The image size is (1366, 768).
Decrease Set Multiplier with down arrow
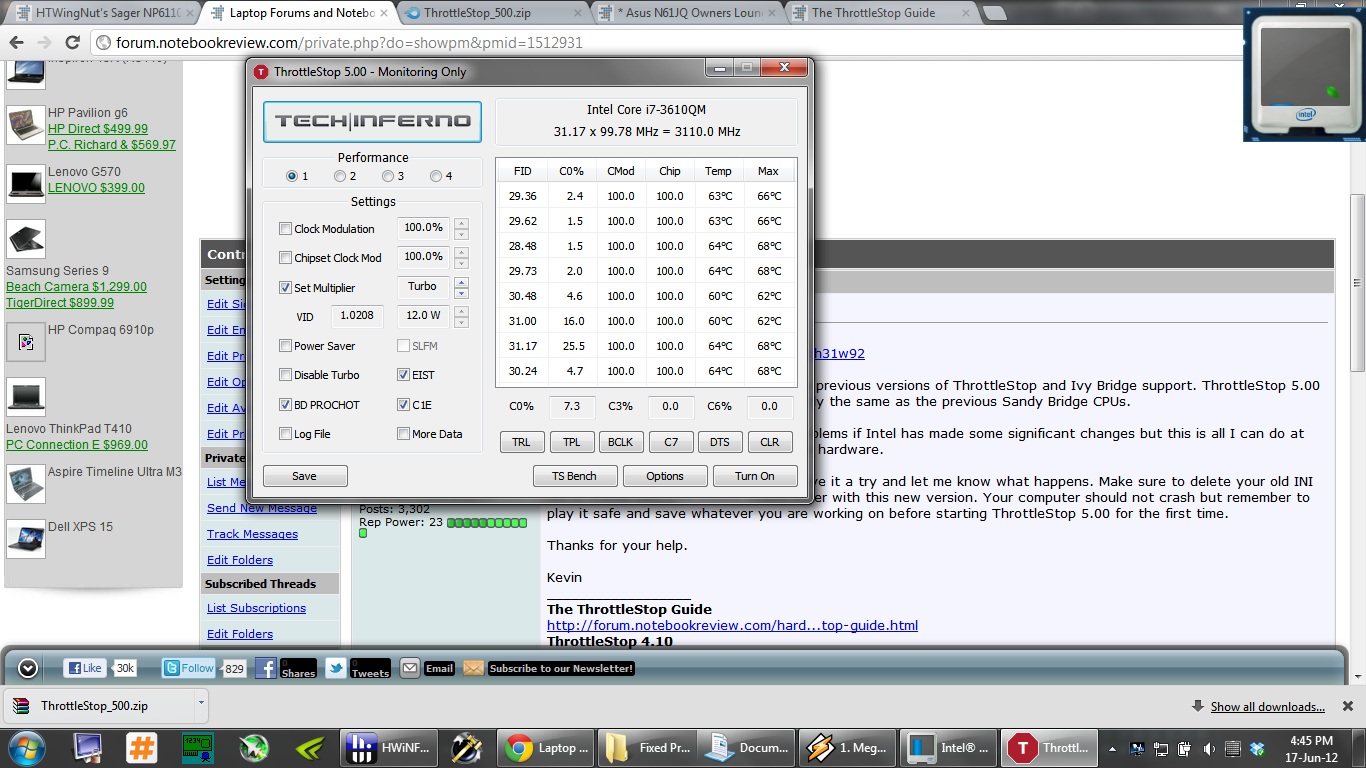pos(461,293)
